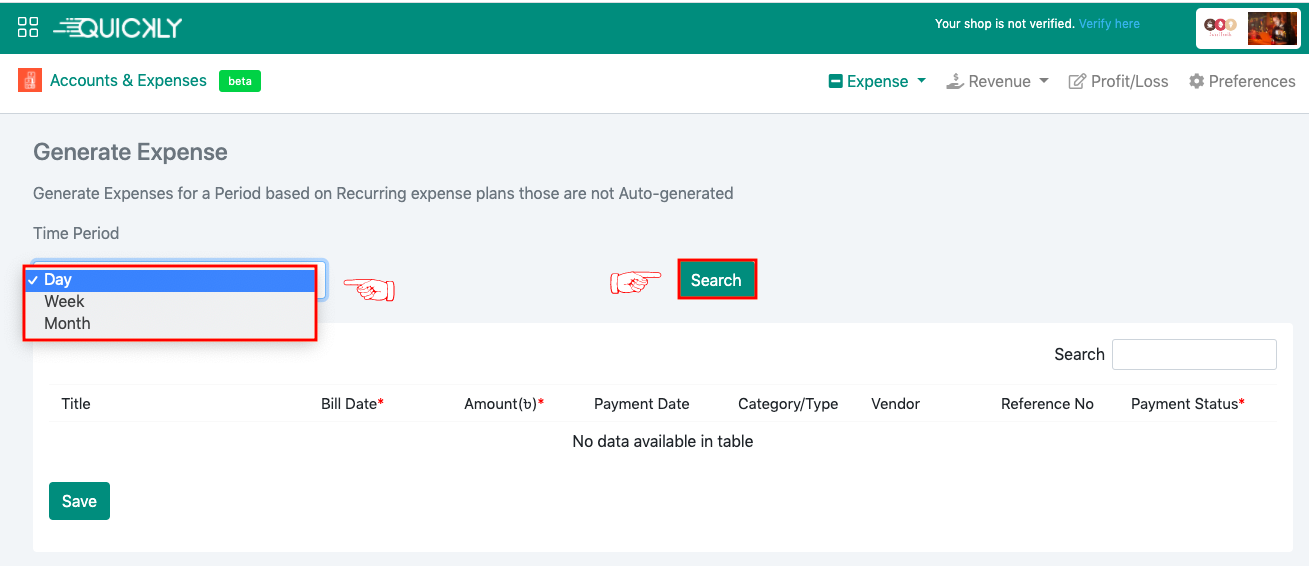Choose Month from the dropdown list
The image size is (1309, 566).
point(67,323)
